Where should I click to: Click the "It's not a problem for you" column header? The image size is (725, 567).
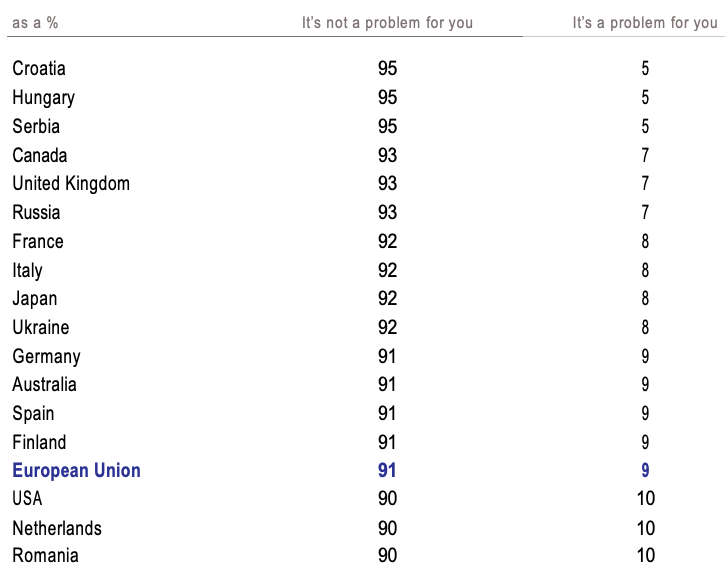(x=387, y=23)
